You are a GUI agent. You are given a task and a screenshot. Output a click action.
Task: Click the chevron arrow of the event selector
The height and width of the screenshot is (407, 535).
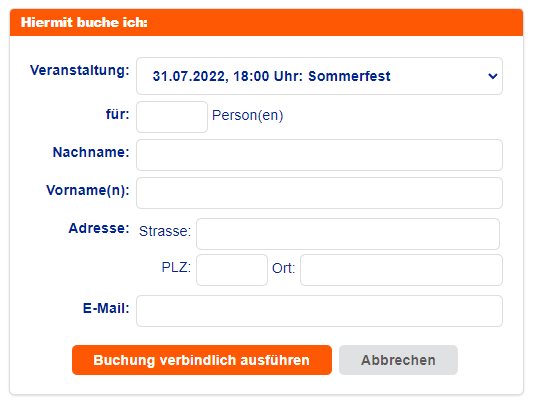coord(492,76)
